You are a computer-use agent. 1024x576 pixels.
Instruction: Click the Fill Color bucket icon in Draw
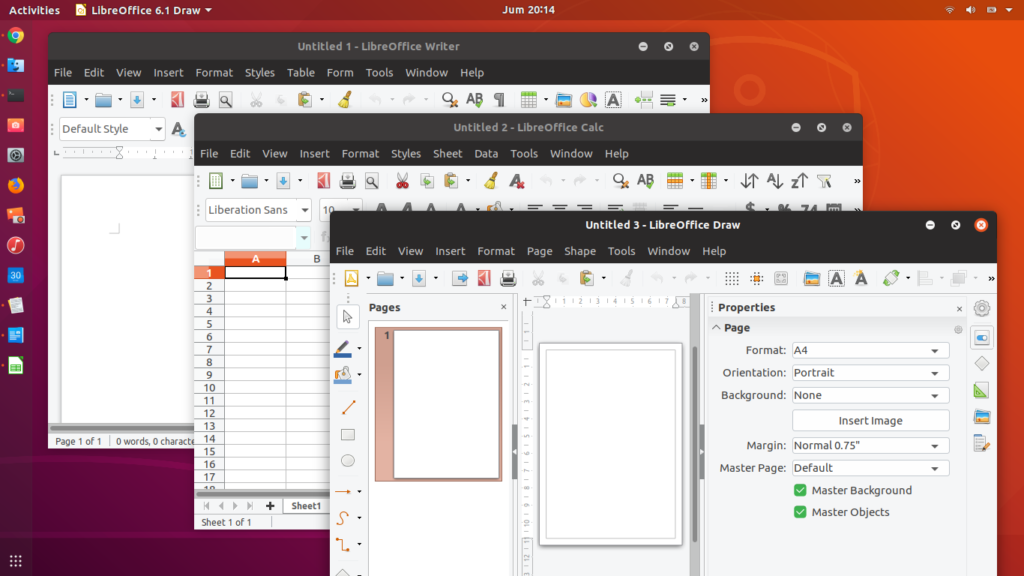click(x=343, y=374)
